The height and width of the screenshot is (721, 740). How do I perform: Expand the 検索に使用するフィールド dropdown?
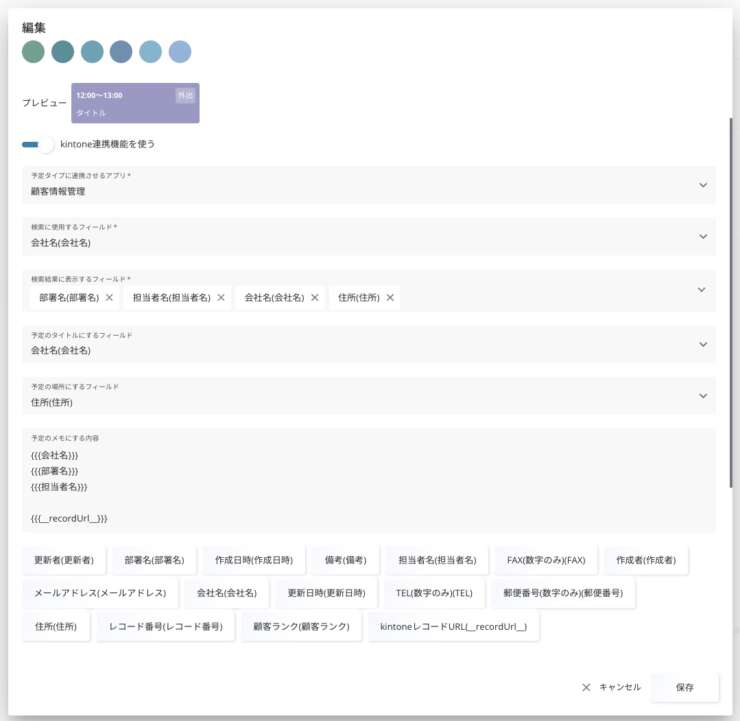click(x=703, y=237)
